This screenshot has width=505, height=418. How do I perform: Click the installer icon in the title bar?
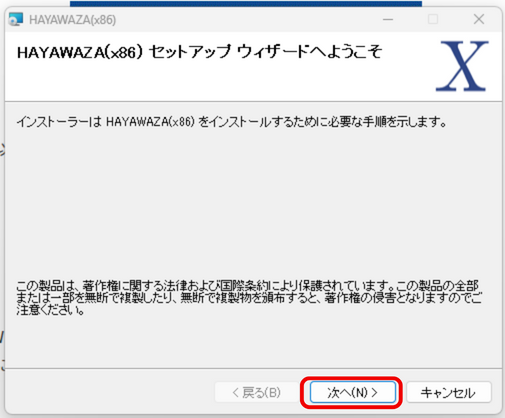pos(16,19)
